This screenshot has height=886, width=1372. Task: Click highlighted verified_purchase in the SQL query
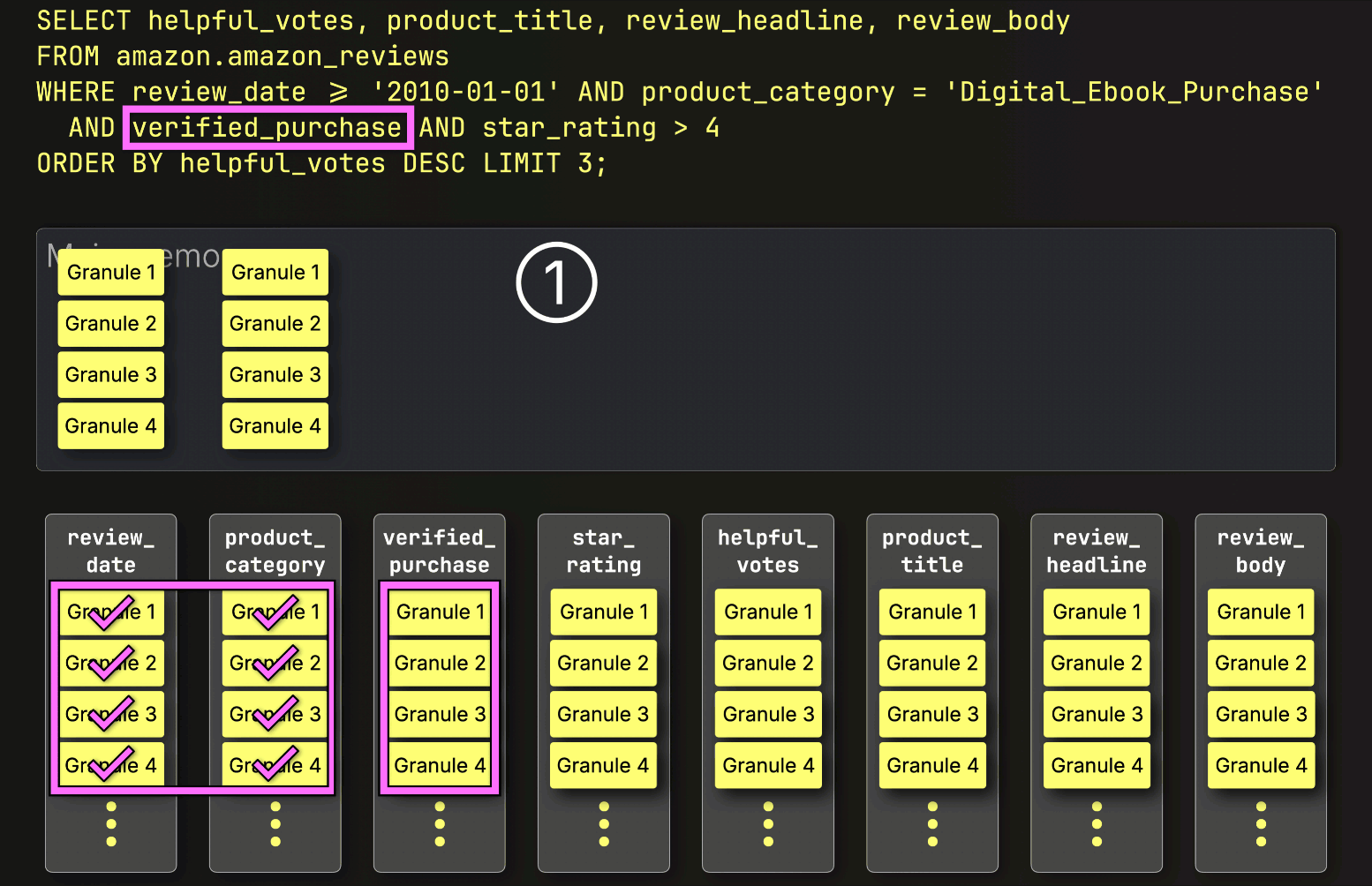(268, 128)
